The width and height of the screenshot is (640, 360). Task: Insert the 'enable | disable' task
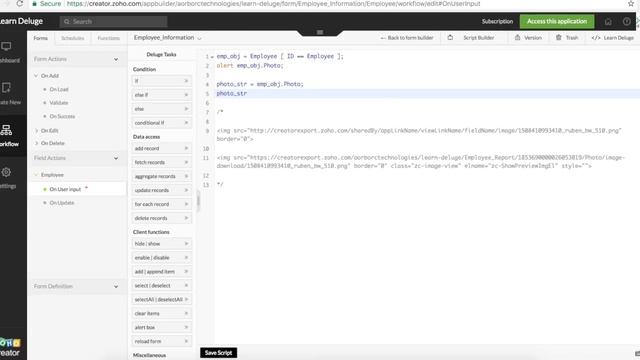[162, 258]
